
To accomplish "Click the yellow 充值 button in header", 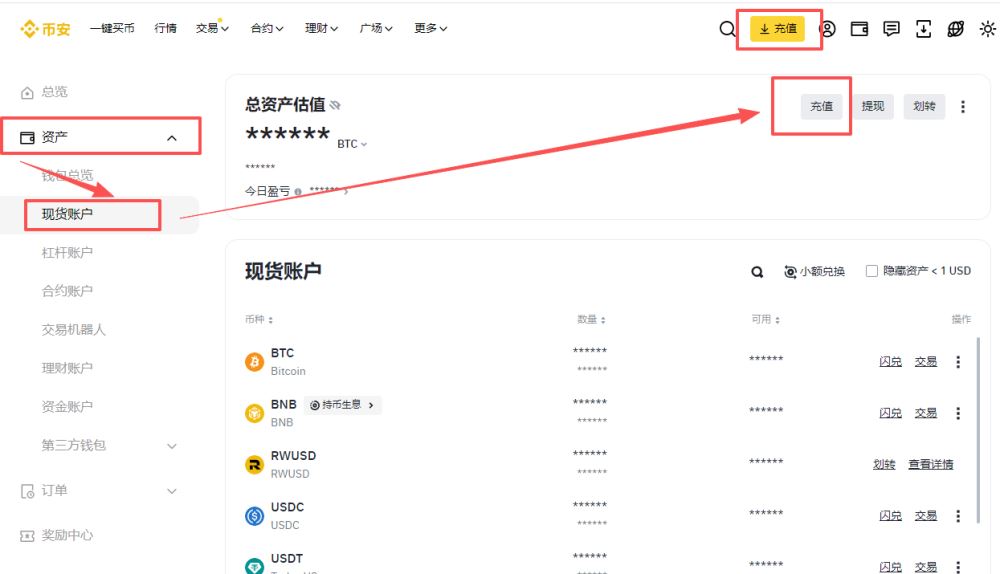I will (777, 29).
